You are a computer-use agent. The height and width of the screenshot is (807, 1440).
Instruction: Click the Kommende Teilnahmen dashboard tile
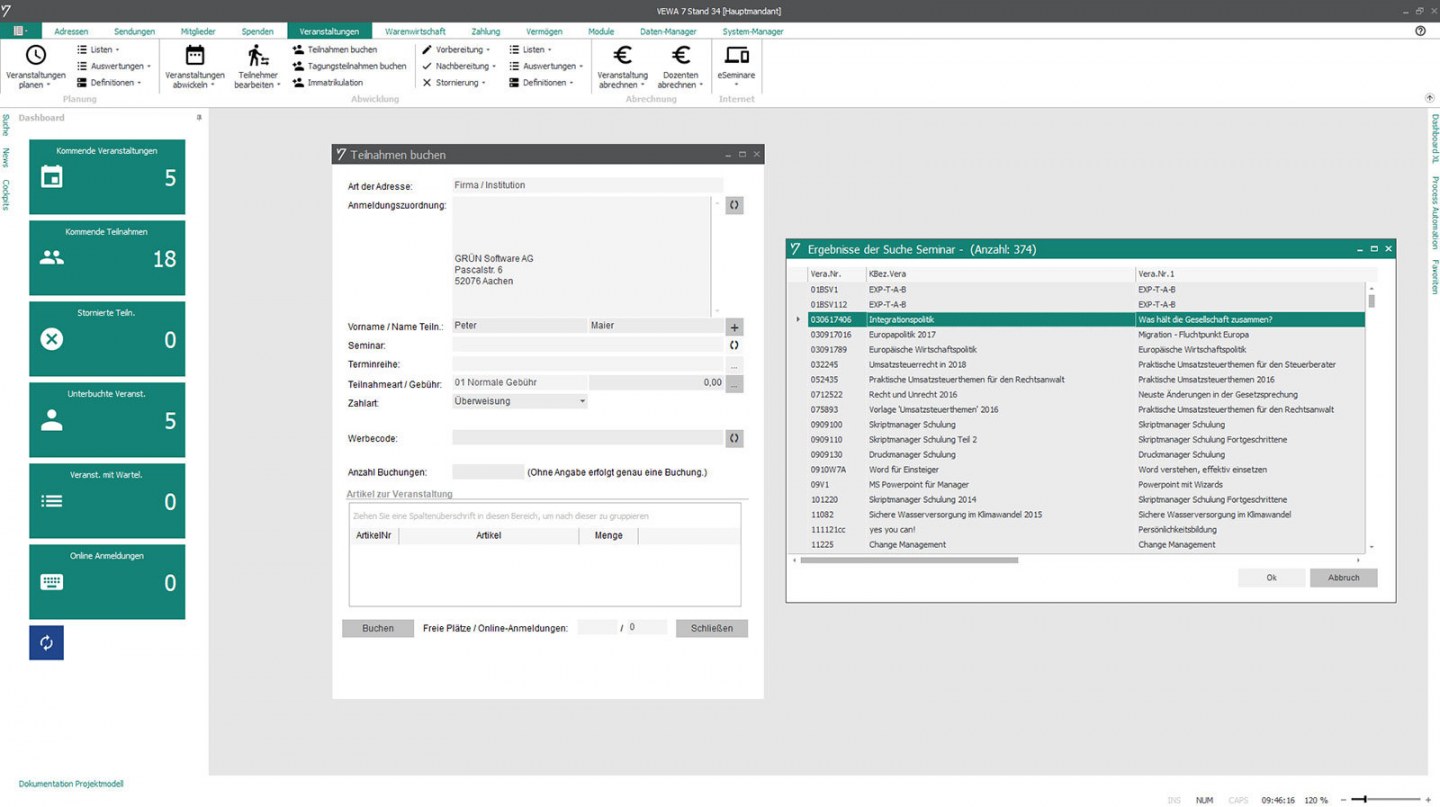[x=107, y=258]
